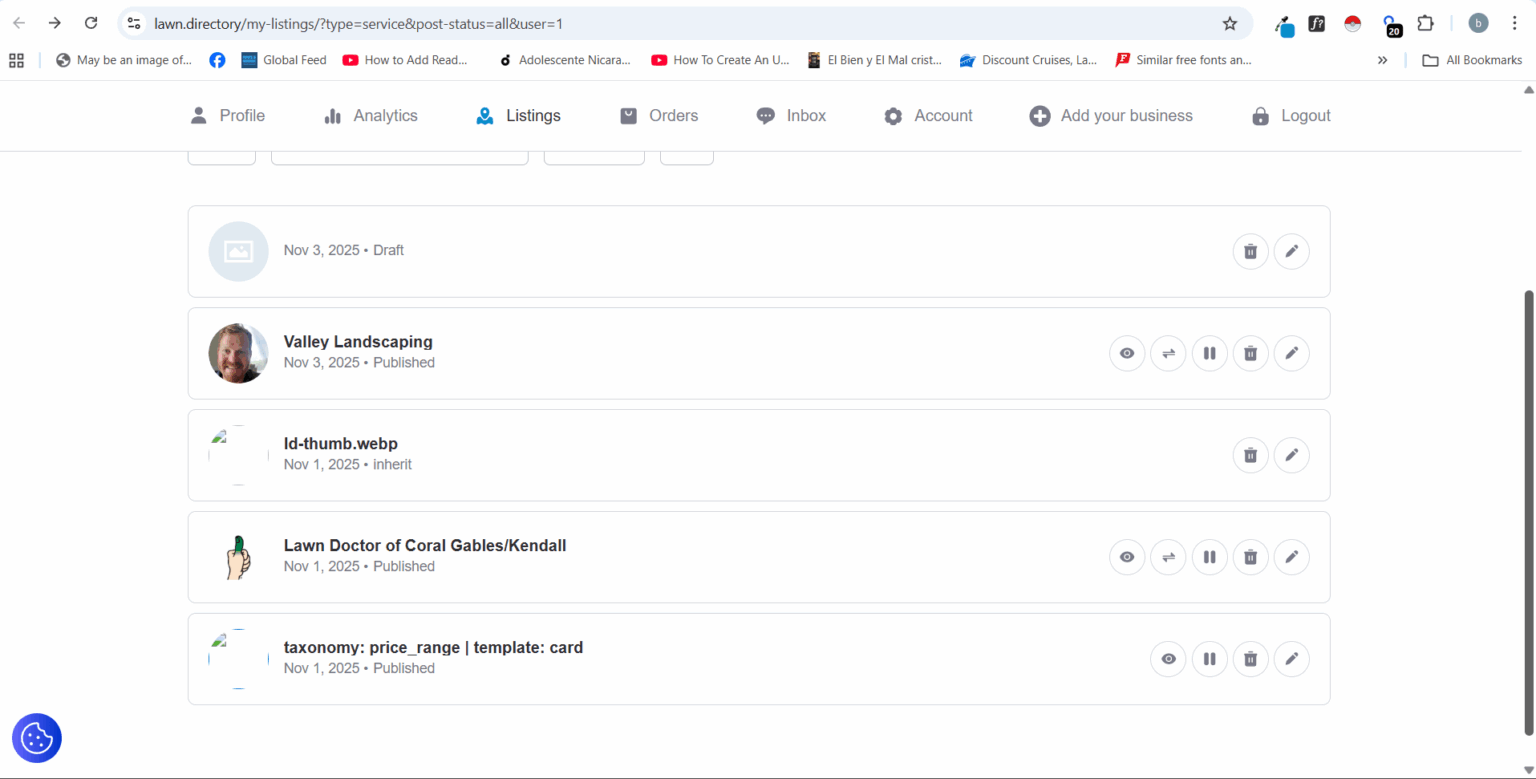View the Valley Landscaping listing via eye icon
The width and height of the screenshot is (1536, 779).
tap(1127, 353)
